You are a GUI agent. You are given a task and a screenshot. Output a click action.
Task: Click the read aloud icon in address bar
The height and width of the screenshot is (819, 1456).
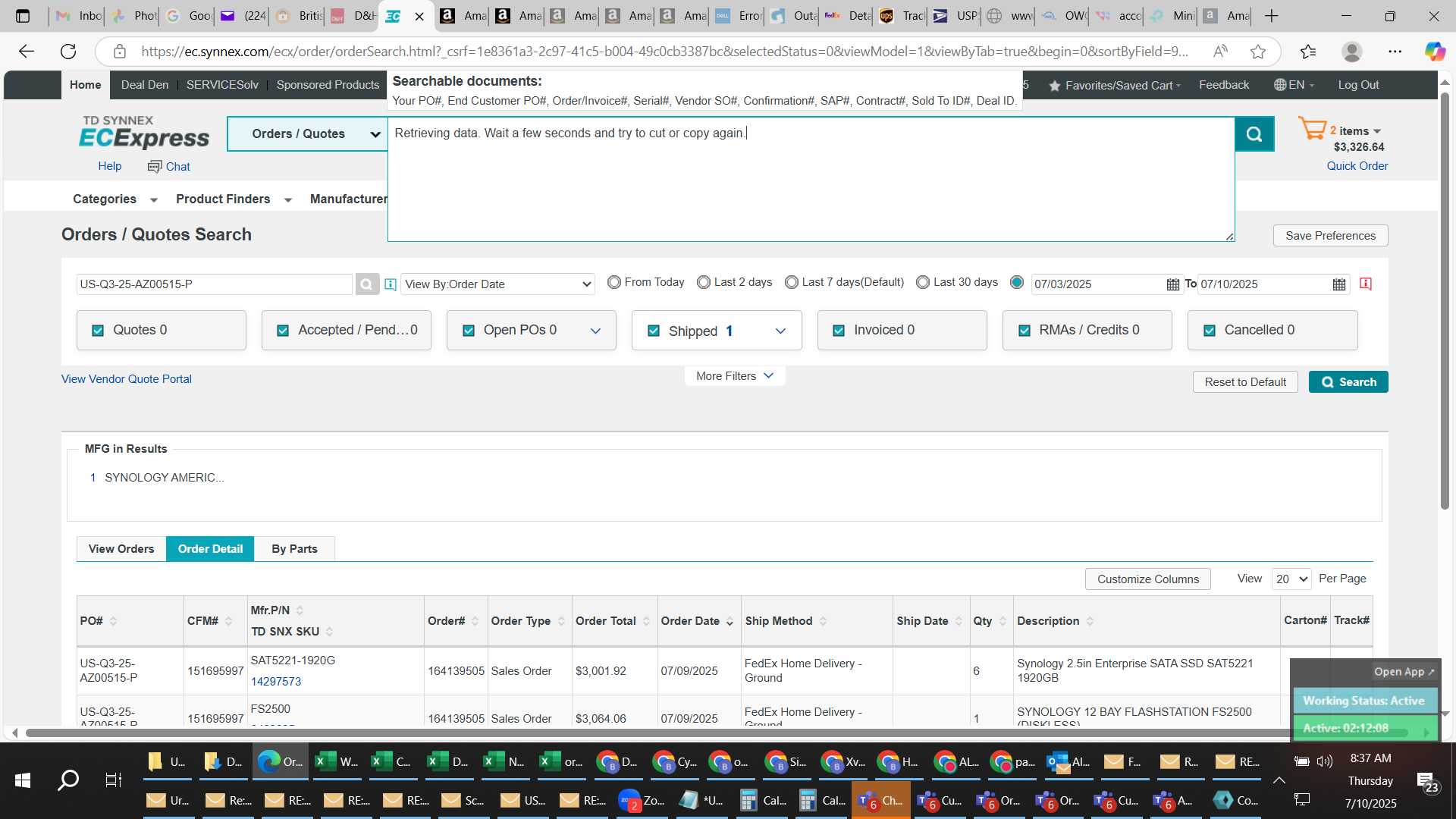pos(1220,52)
